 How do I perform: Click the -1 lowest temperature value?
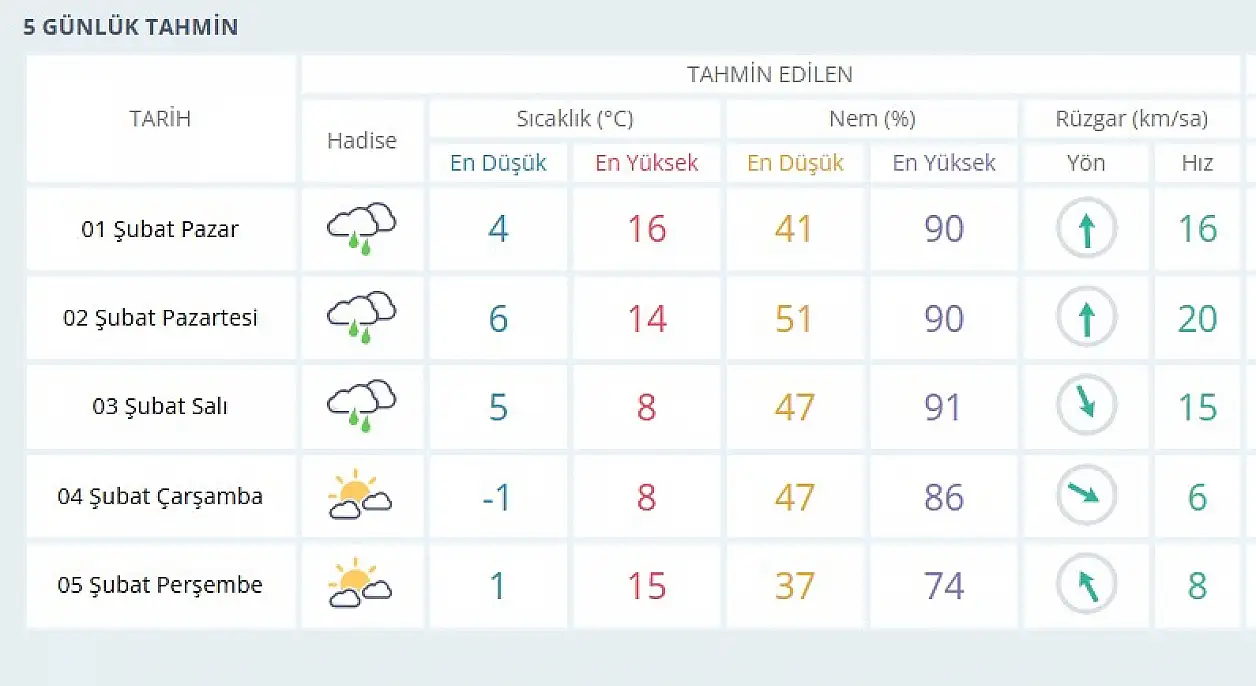[x=497, y=497]
